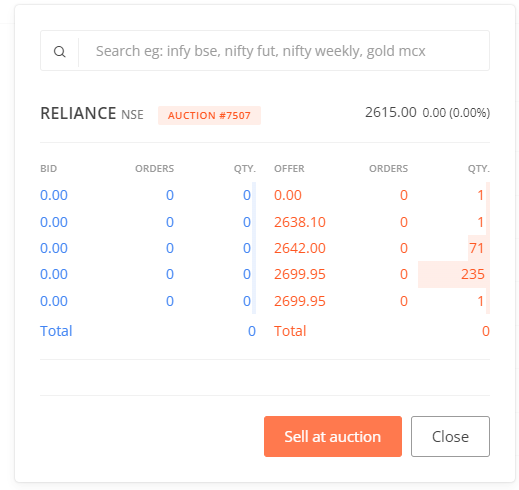Click the AUCTION #7507 tag
519x490 pixels.
[209, 115]
